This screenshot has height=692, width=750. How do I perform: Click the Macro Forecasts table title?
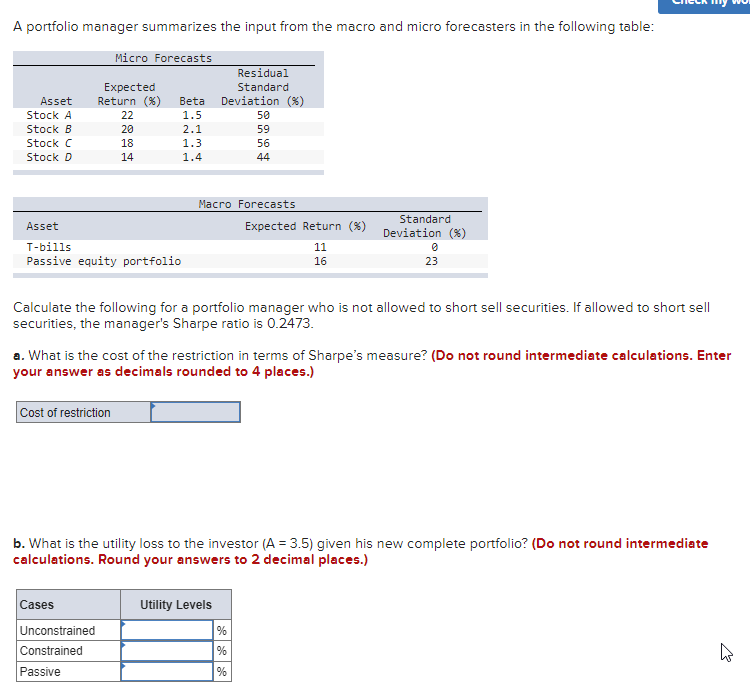click(247, 204)
